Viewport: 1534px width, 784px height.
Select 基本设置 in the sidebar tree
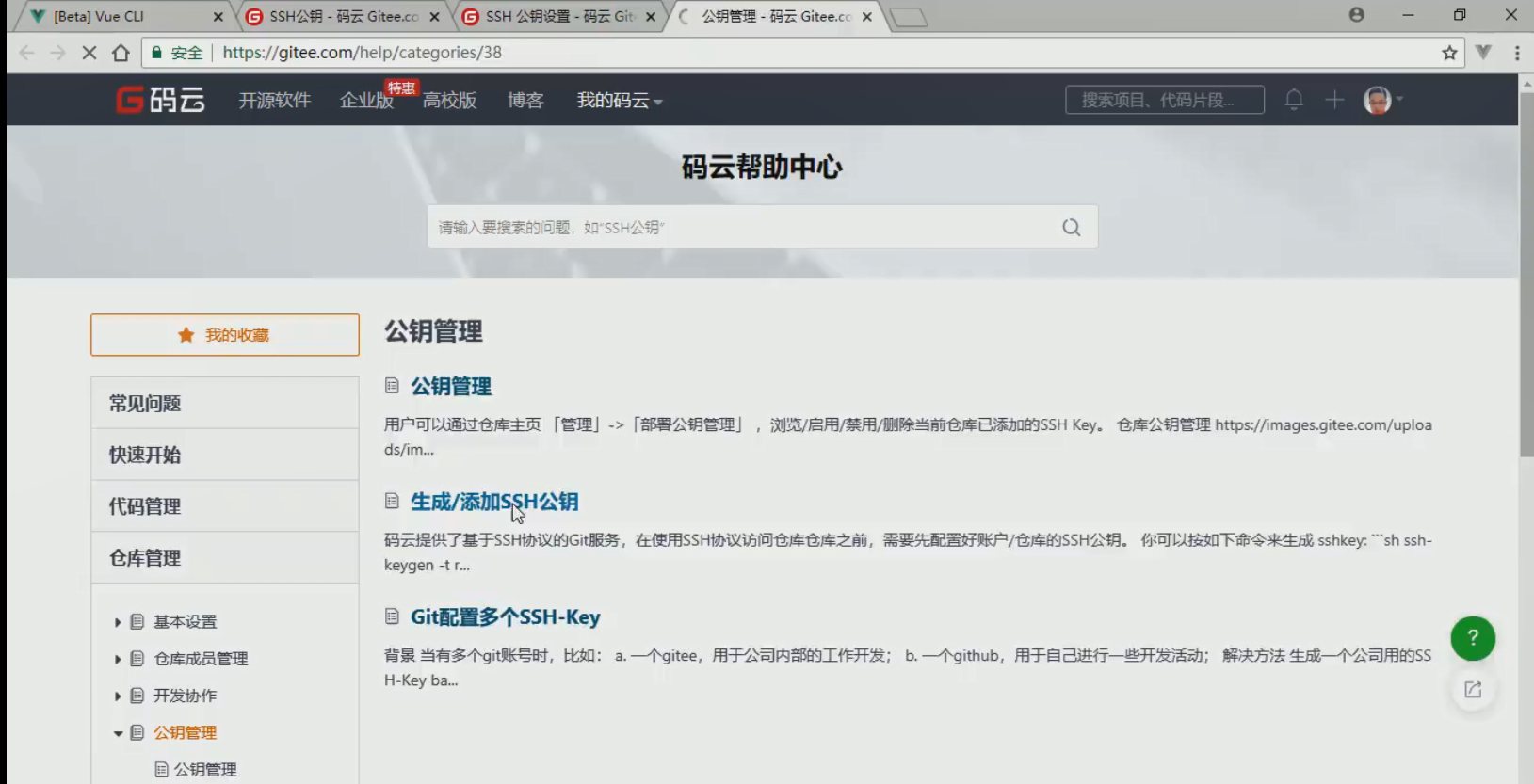(186, 622)
